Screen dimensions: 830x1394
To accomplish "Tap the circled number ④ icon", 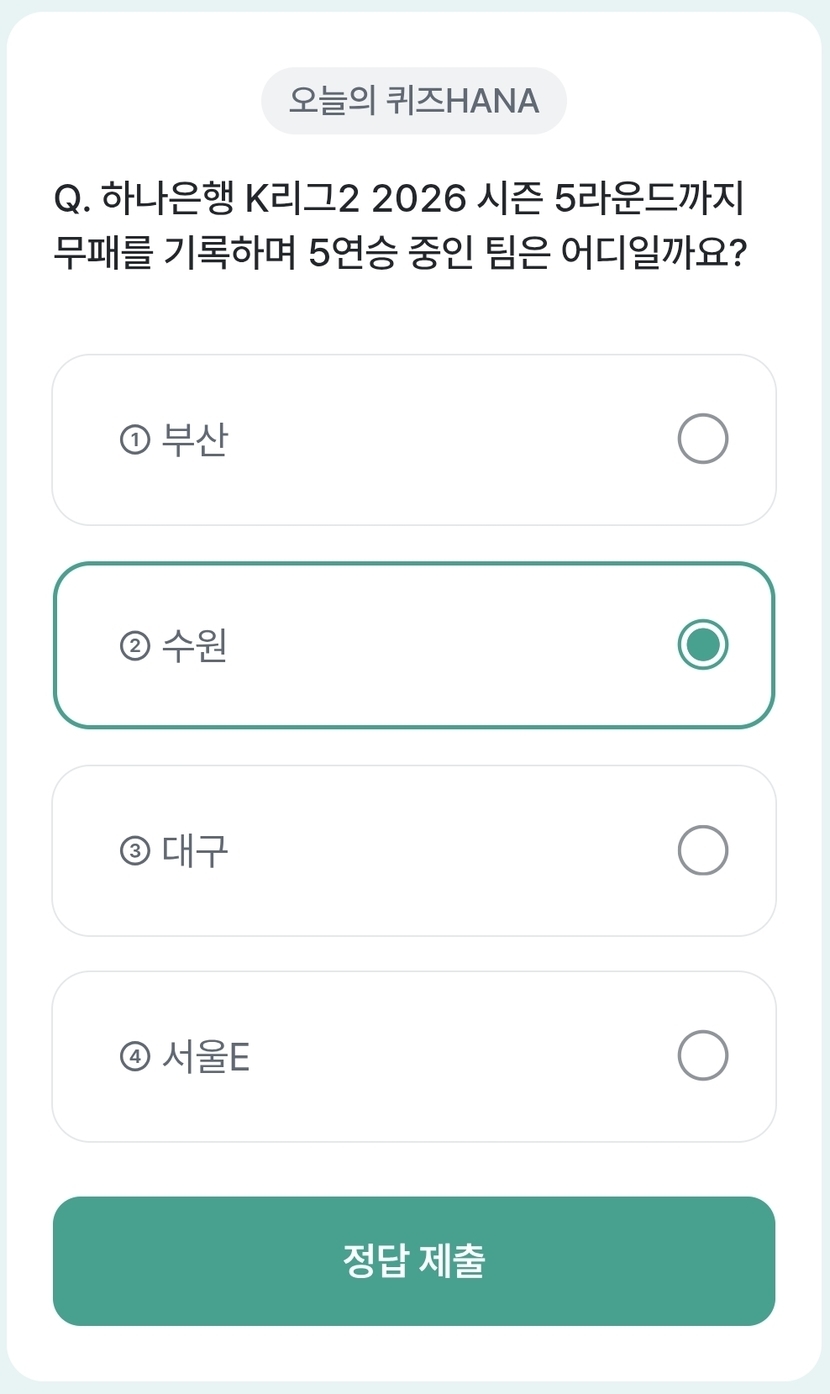I will tap(134, 1057).
